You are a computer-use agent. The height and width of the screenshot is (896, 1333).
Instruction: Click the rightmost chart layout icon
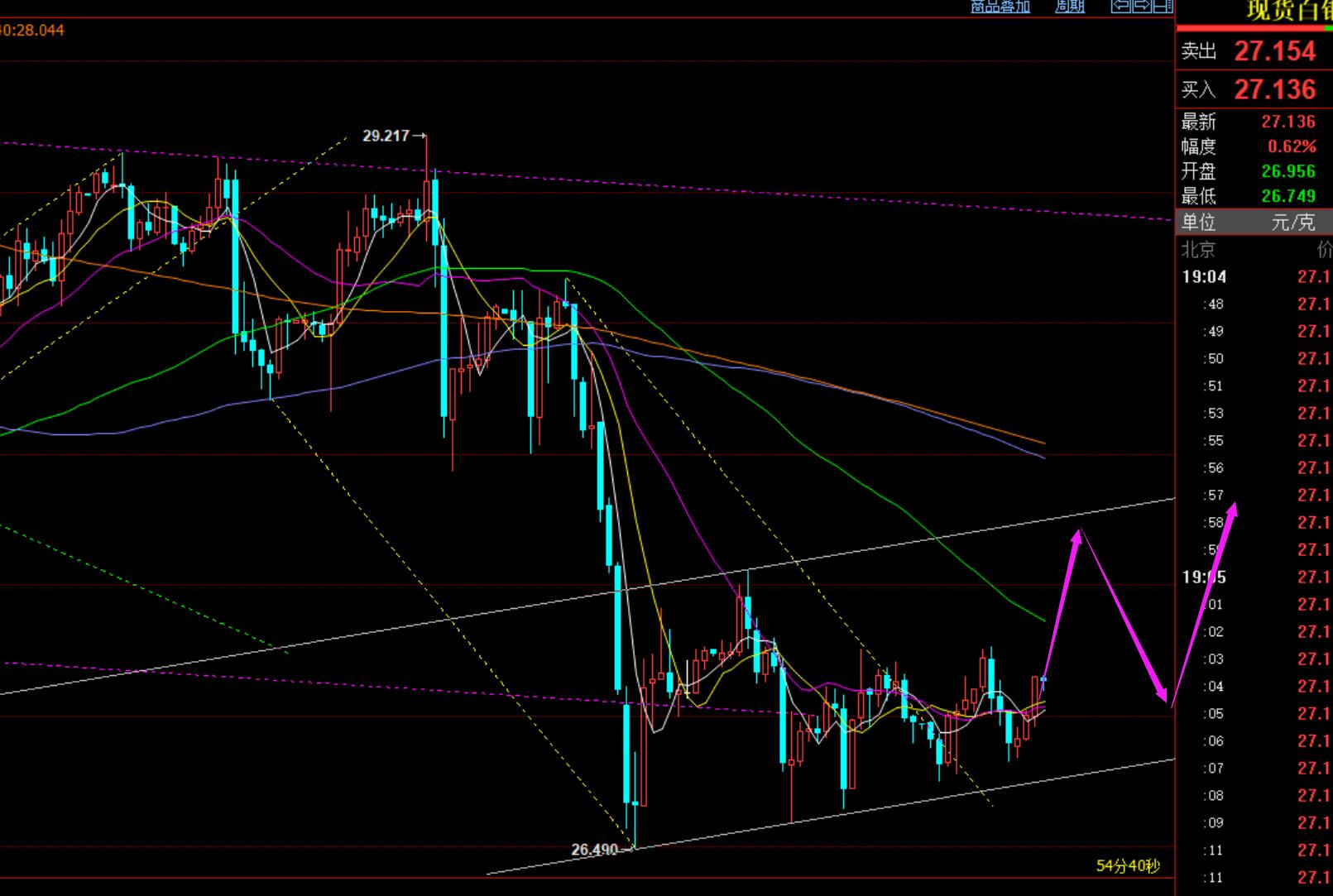1163,7
